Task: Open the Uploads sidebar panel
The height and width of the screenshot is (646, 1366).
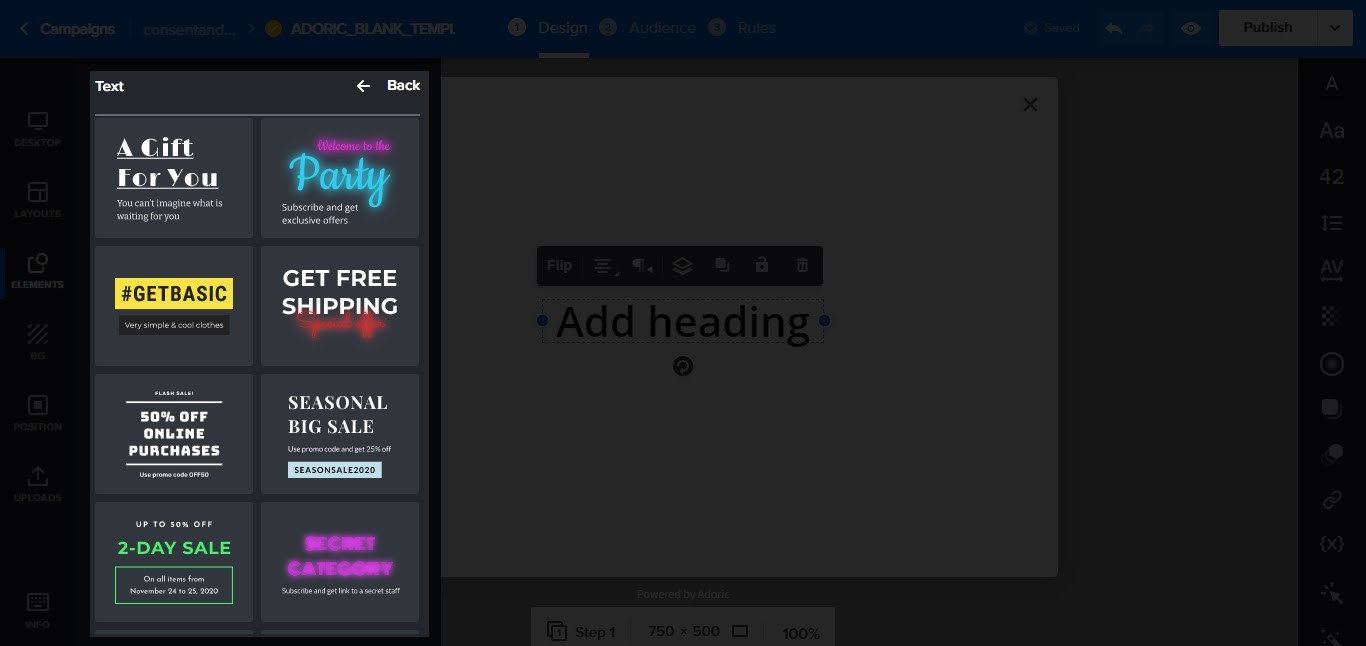Action: (x=38, y=484)
